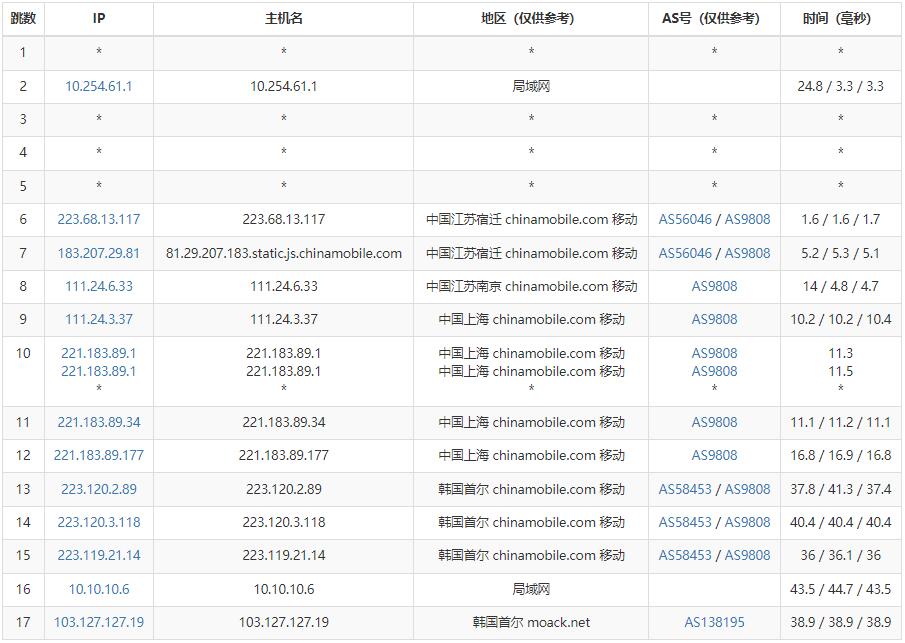
Task: Click the 主机名 column header
Action: (x=283, y=18)
